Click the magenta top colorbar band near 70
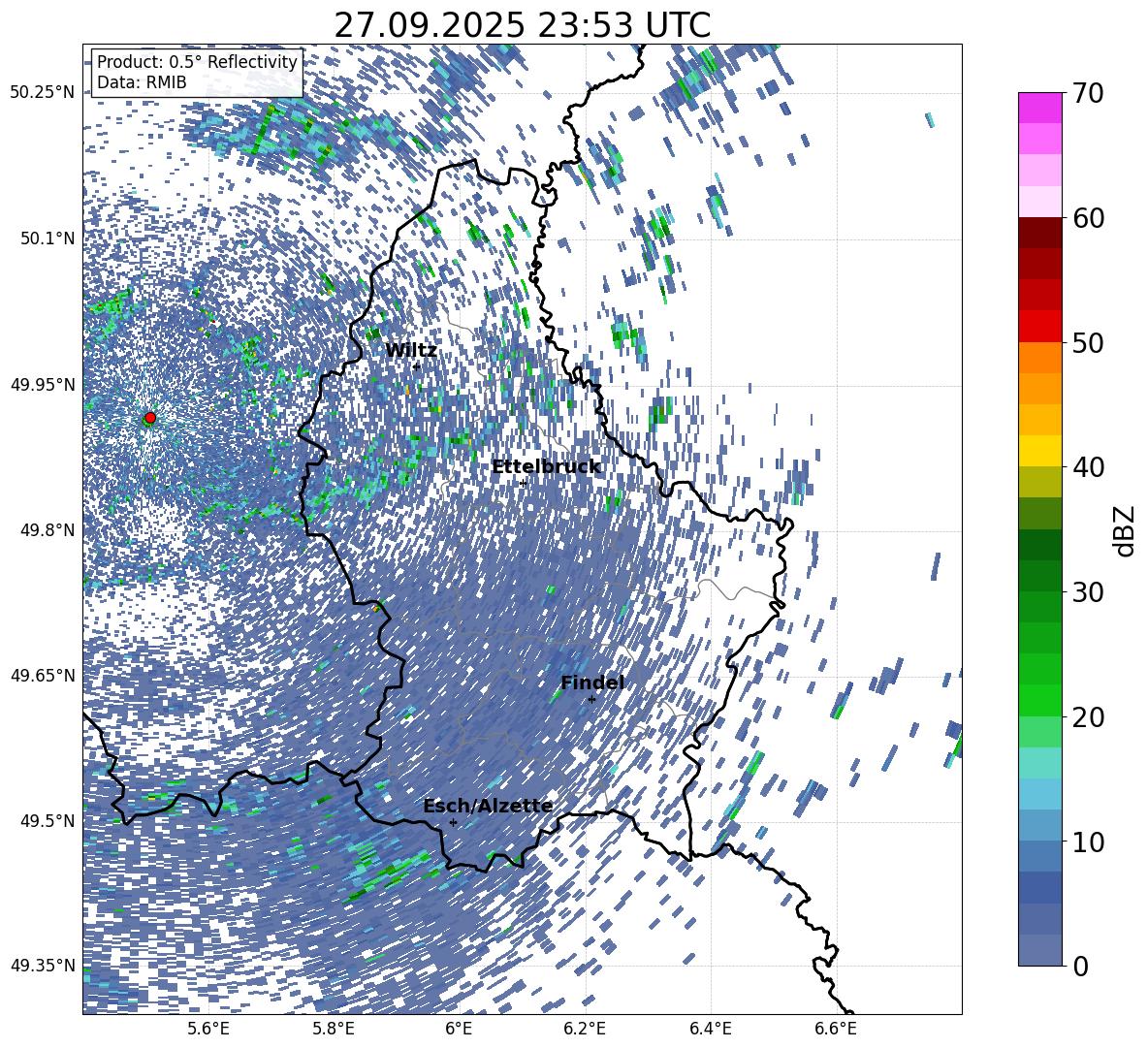 (1039, 109)
